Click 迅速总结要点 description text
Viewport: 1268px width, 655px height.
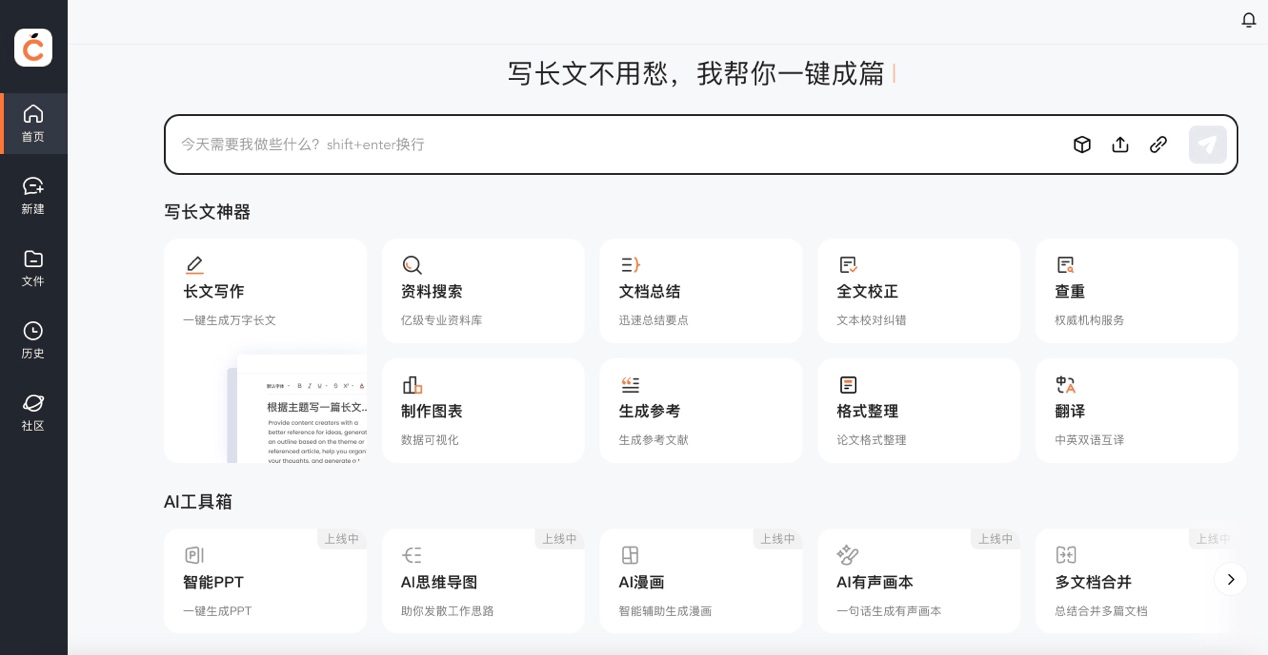(653, 320)
